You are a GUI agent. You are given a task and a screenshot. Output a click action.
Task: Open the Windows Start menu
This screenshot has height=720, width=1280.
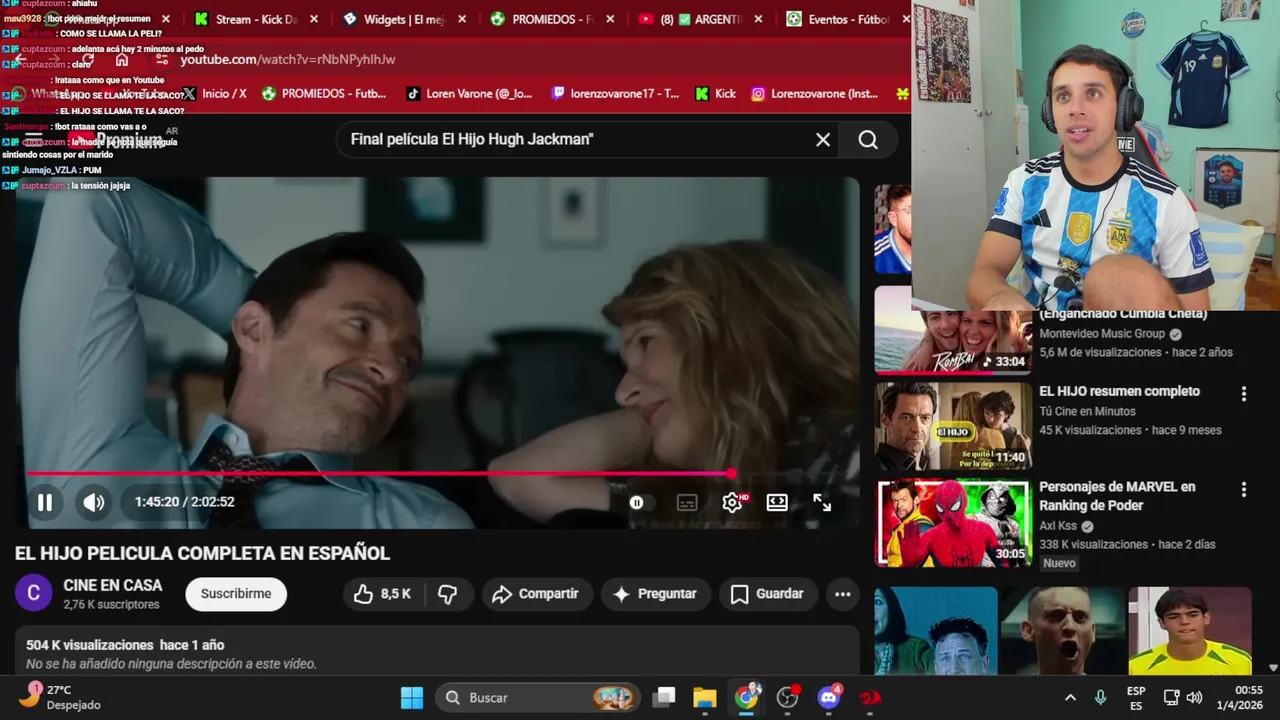point(412,698)
